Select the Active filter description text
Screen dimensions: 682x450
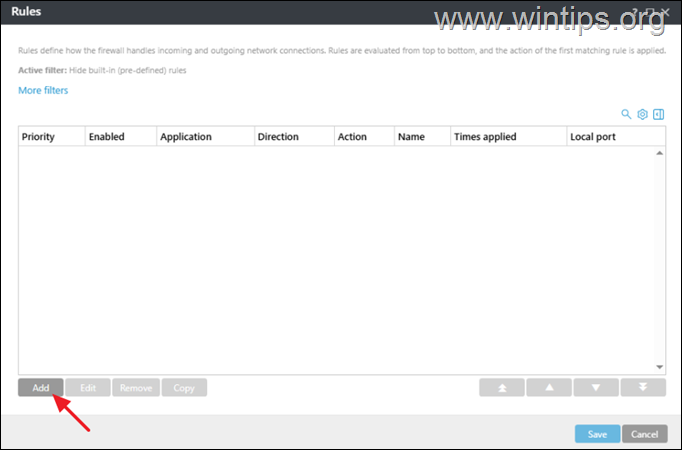[x=102, y=70]
